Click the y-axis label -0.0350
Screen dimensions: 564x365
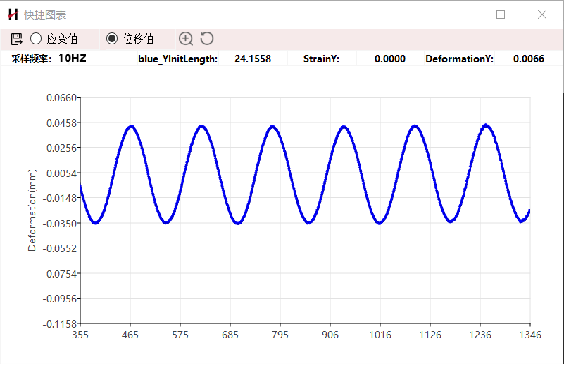[x=60, y=224]
